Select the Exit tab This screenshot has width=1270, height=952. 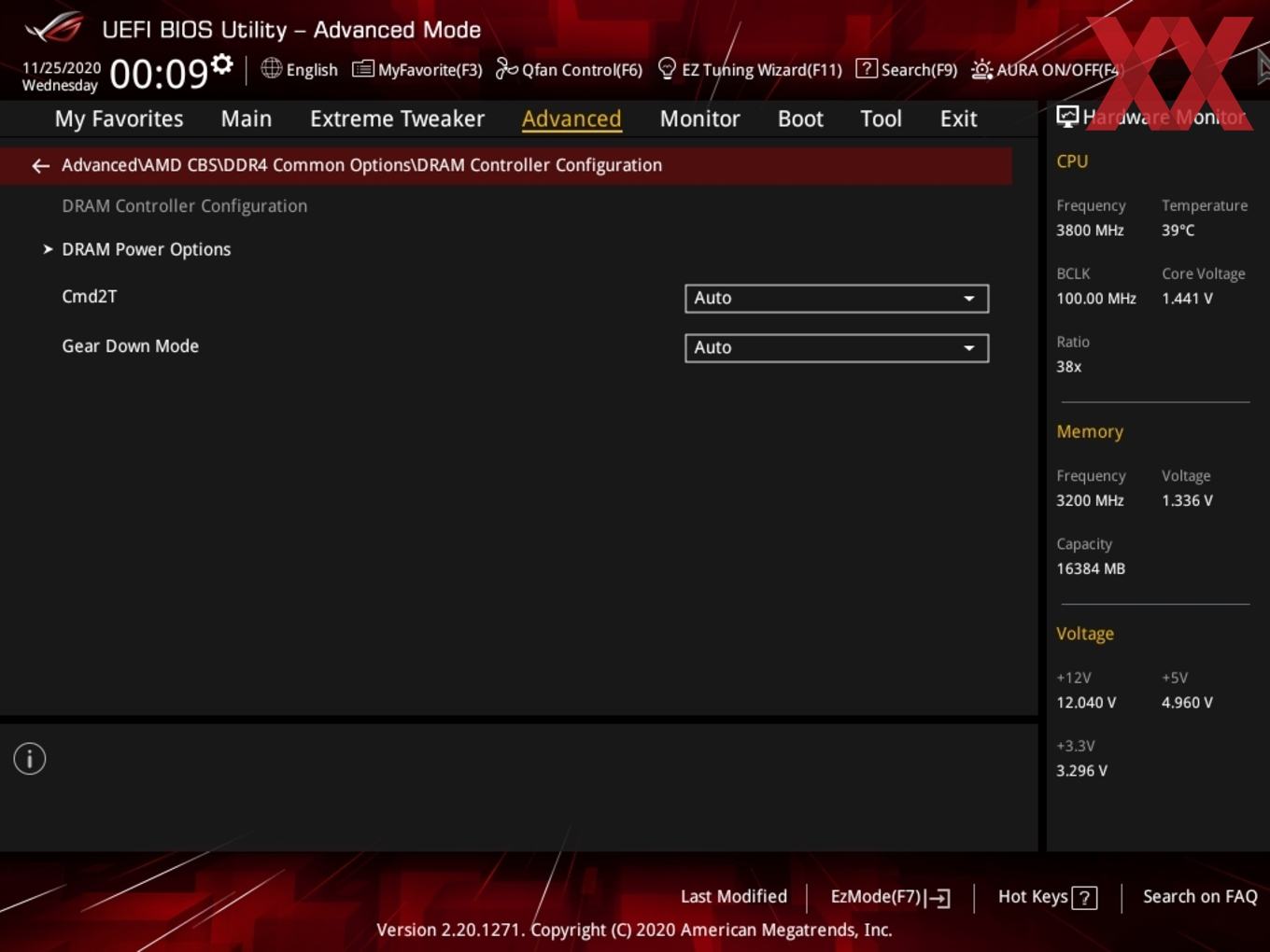click(x=958, y=119)
